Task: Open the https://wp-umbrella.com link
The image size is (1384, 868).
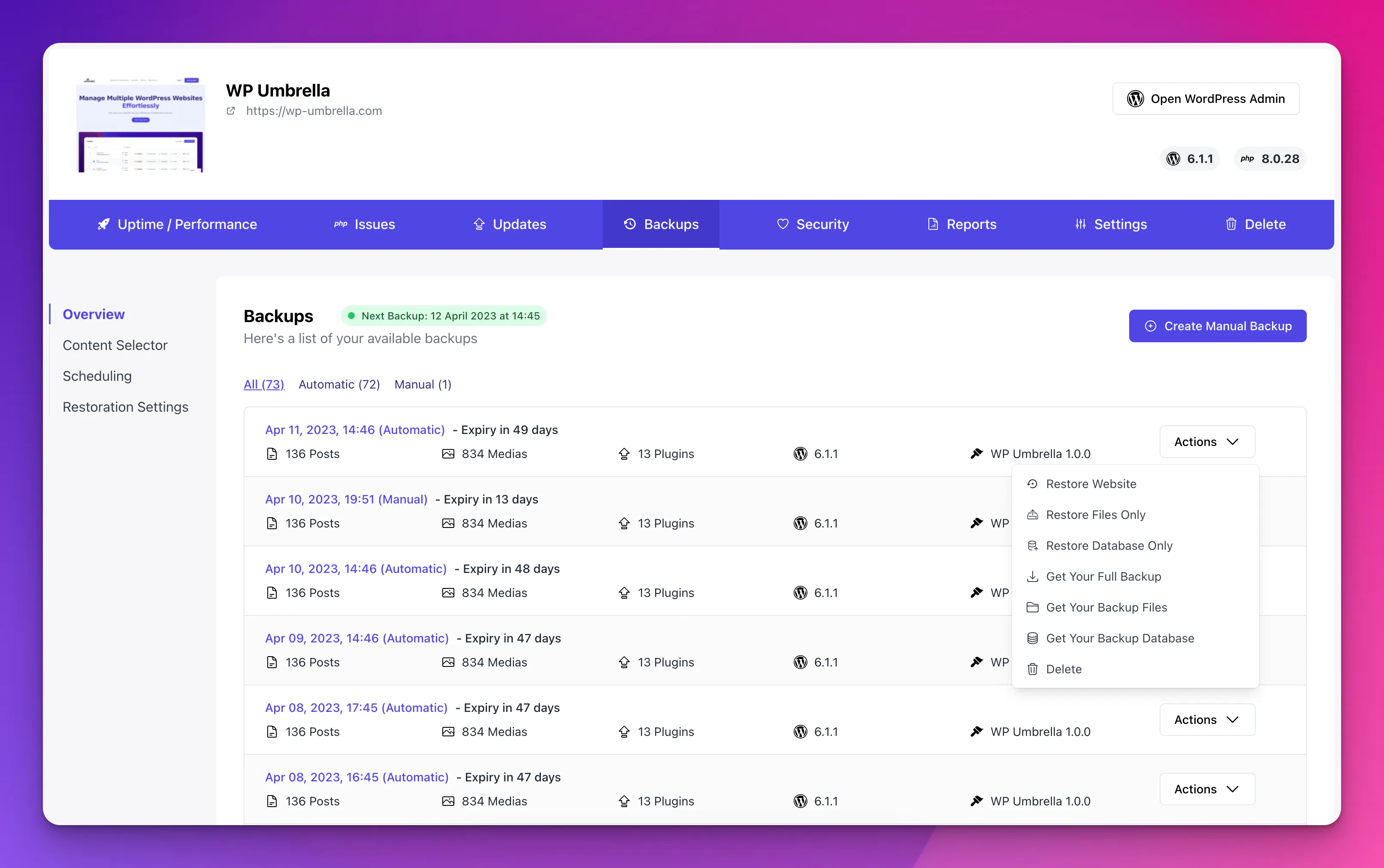Action: point(314,111)
